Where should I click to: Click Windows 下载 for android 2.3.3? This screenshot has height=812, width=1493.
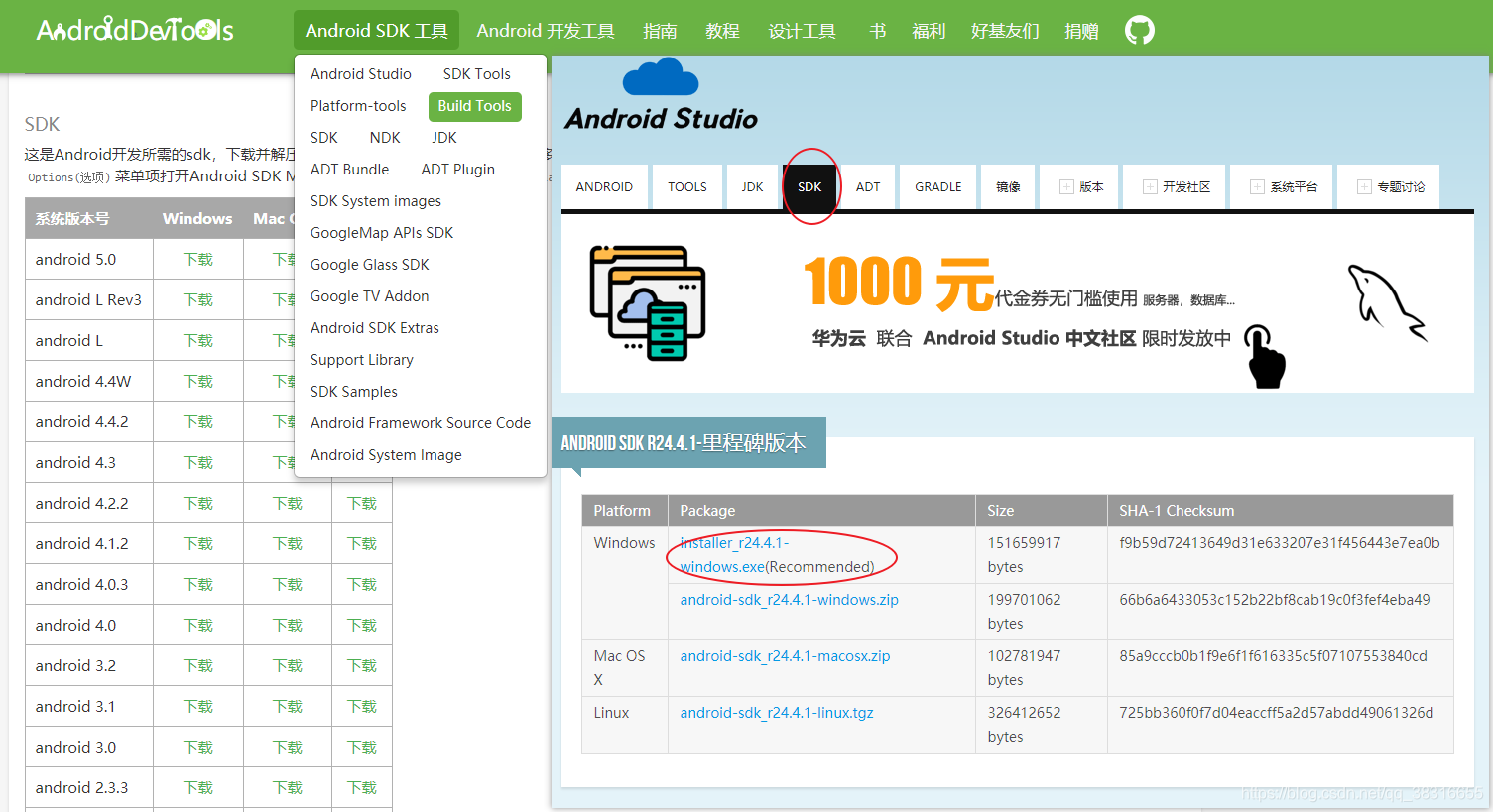click(198, 788)
